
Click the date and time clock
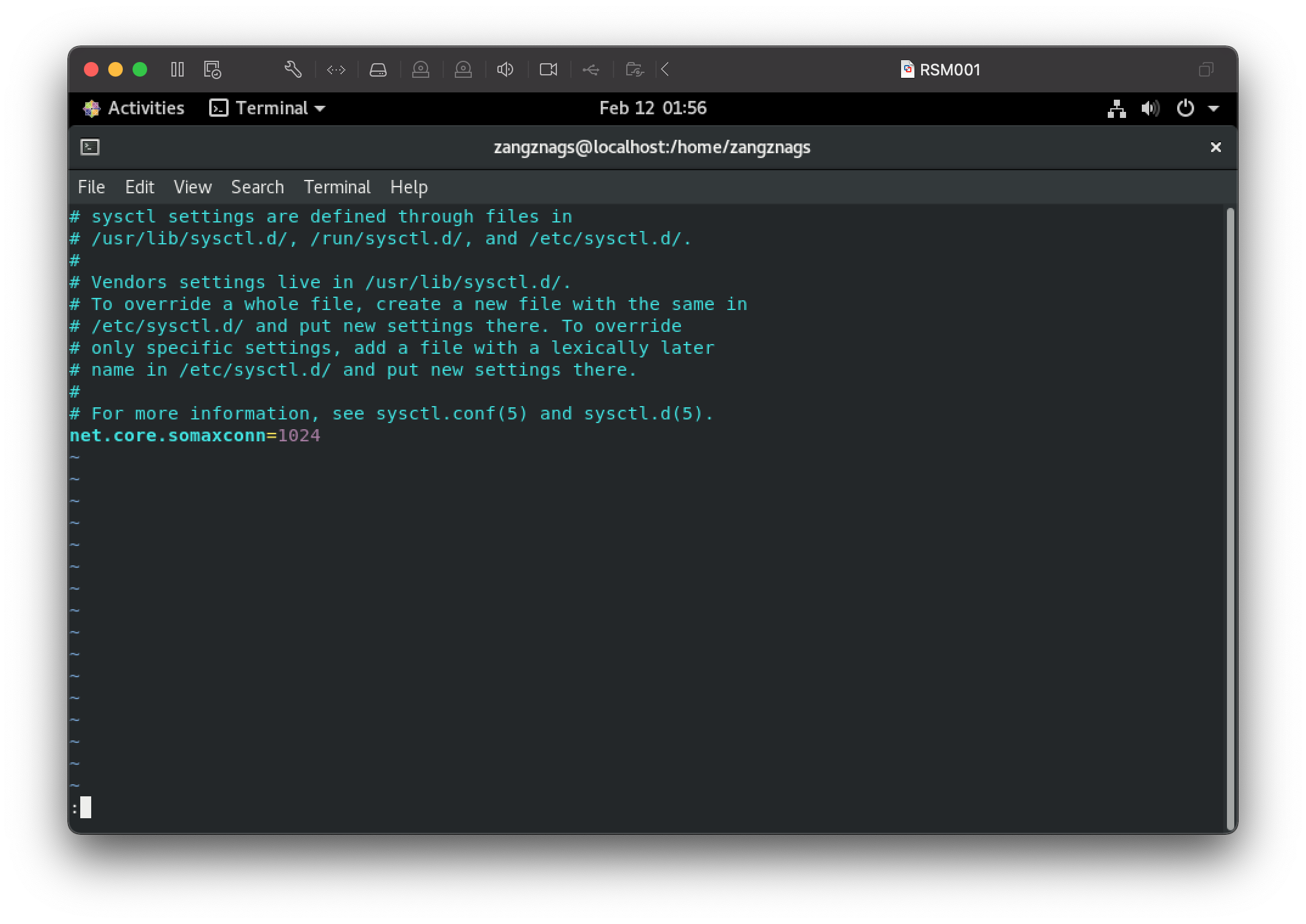(652, 108)
